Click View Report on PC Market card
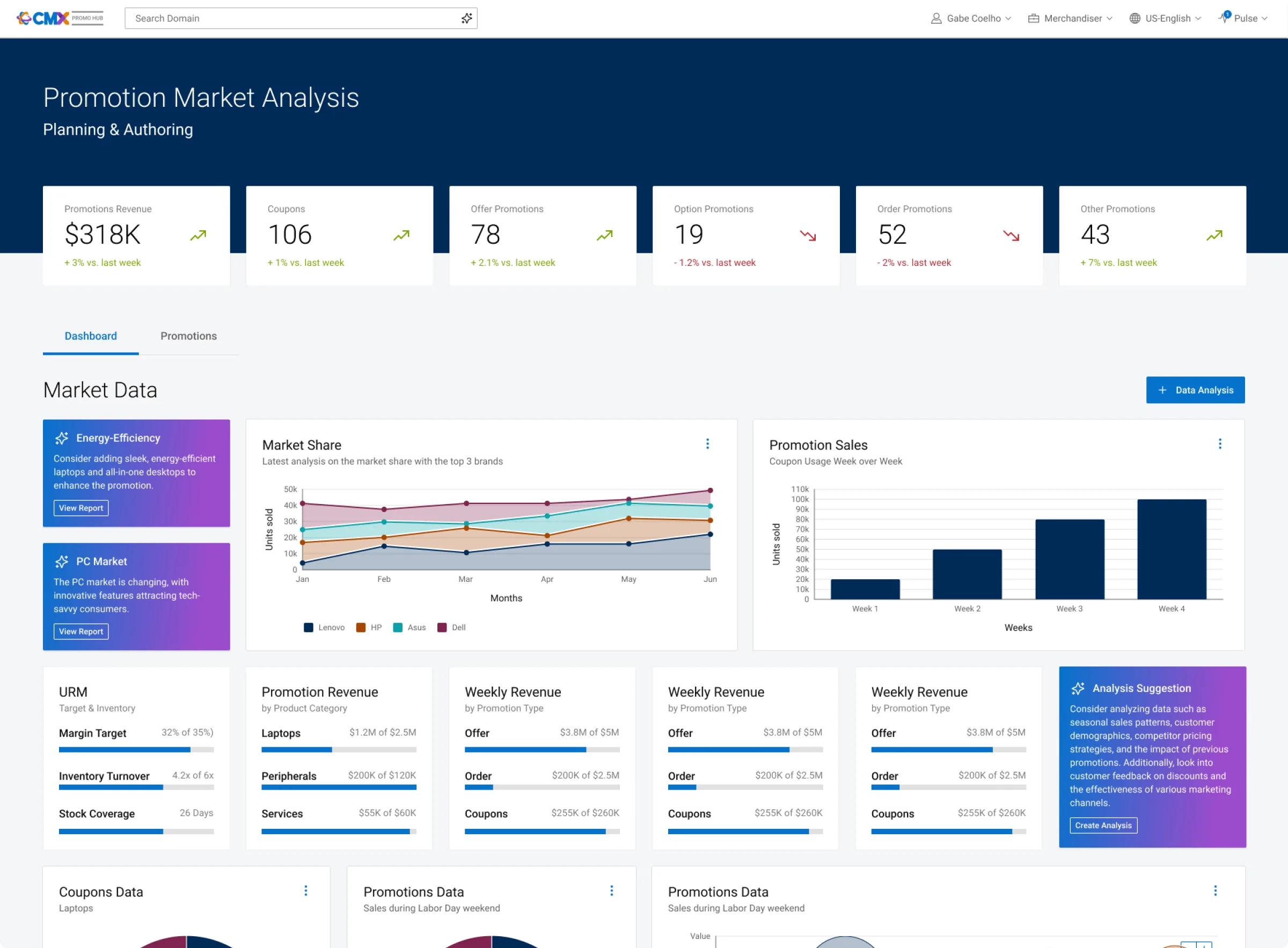Viewport: 1288px width, 948px height. (x=81, y=631)
